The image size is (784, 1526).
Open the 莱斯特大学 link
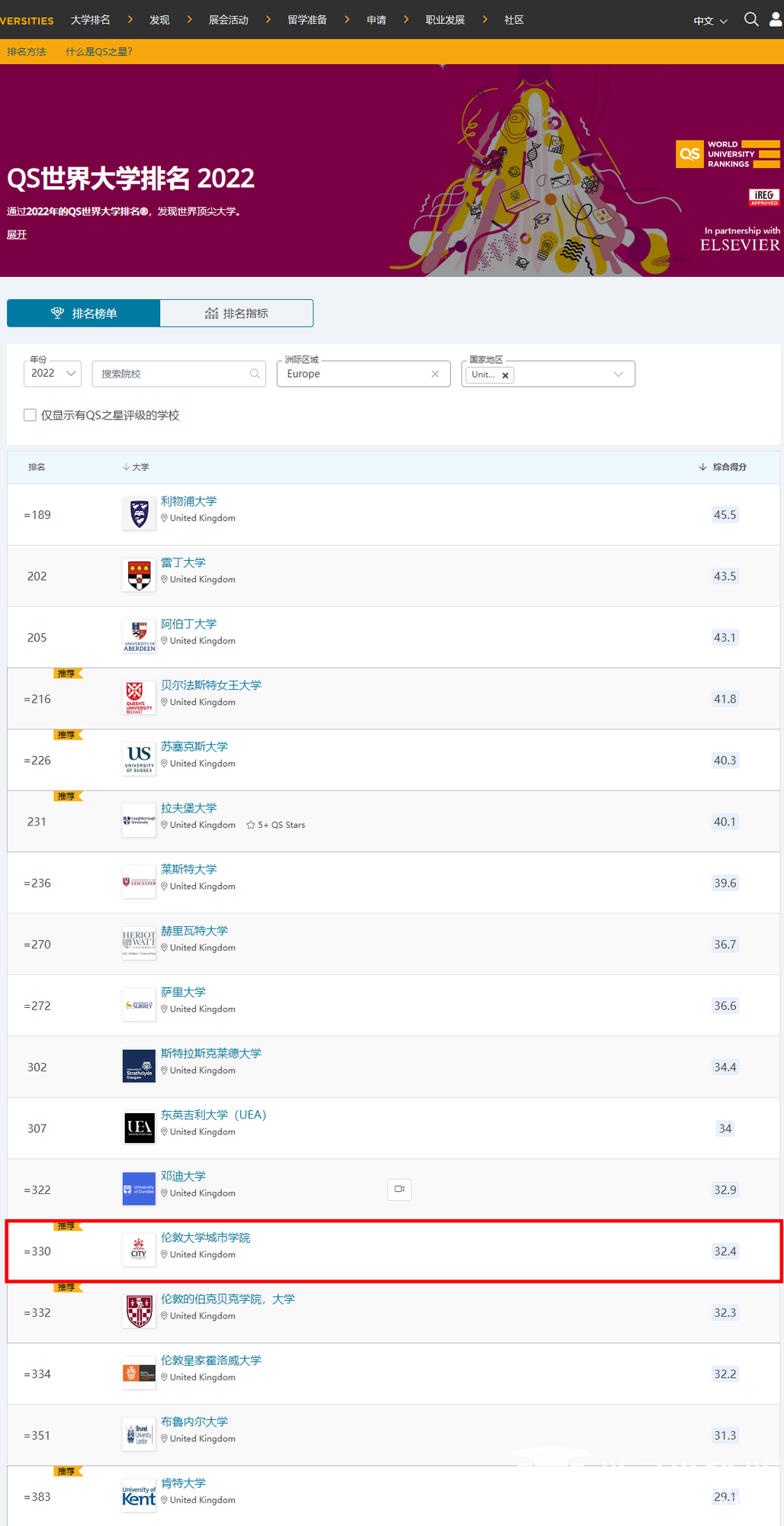pos(189,869)
